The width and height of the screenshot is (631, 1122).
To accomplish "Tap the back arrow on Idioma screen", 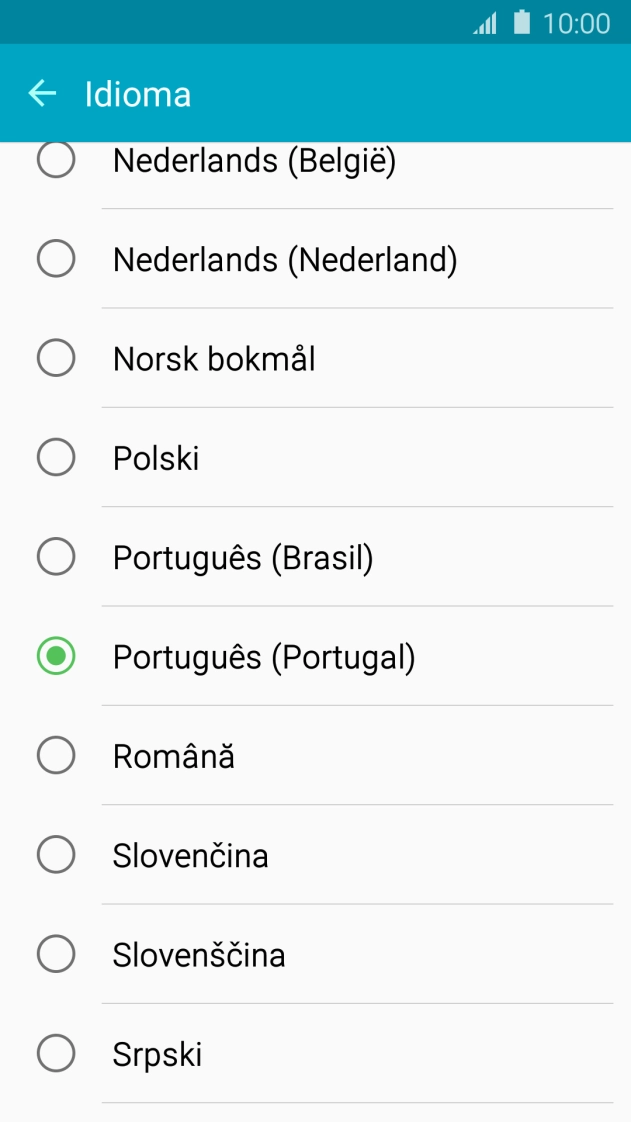I will click(42, 93).
